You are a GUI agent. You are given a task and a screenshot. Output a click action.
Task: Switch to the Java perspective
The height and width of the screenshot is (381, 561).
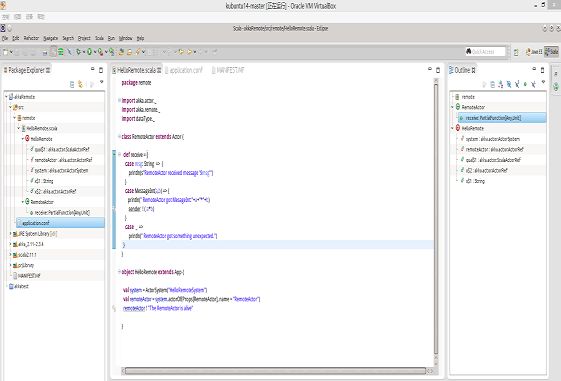[534, 52]
